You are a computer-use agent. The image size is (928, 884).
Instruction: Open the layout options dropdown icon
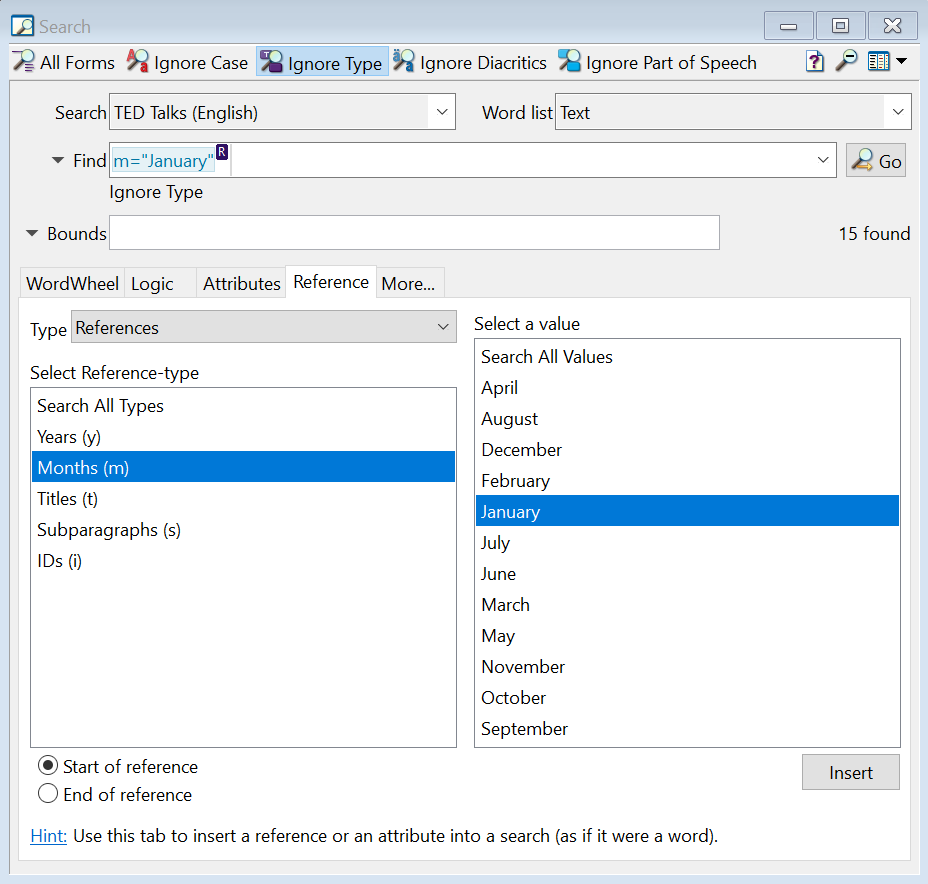[x=886, y=62]
